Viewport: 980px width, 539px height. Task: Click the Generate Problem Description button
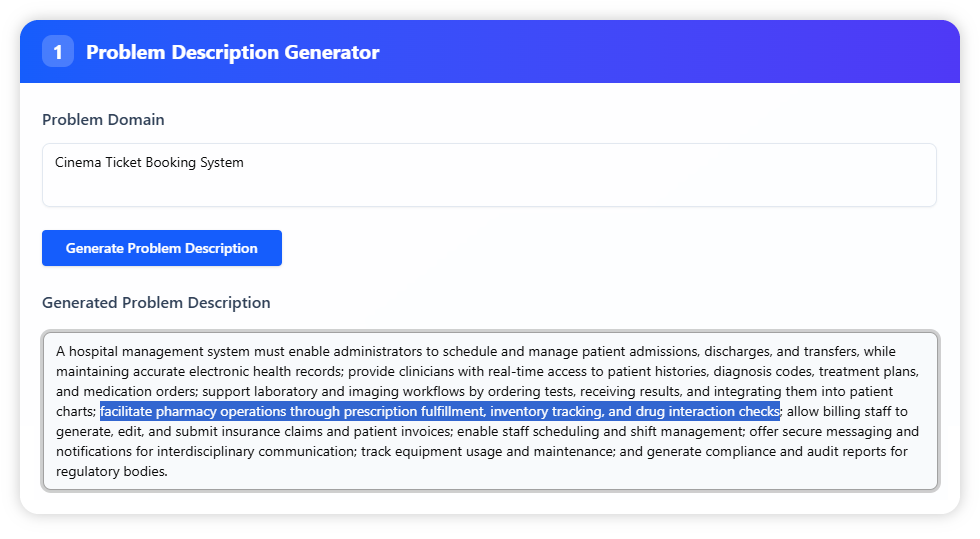tap(162, 248)
